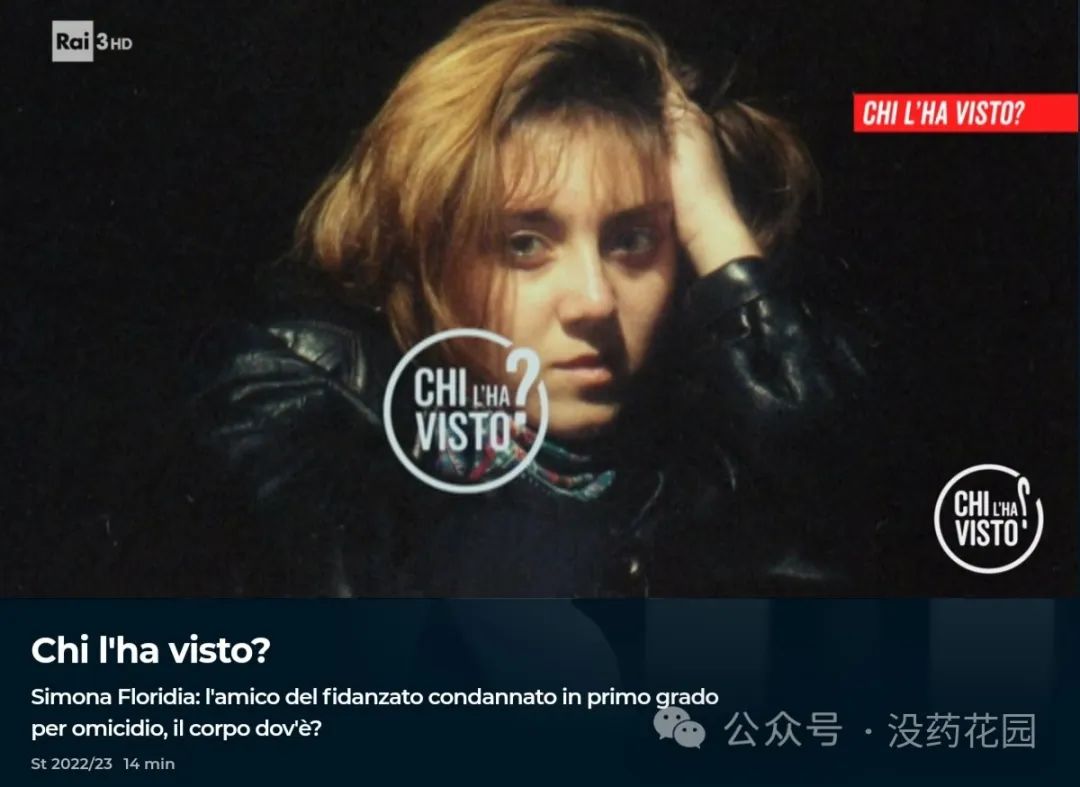Click the red CHI L'HA VISTO? banner

966,113
